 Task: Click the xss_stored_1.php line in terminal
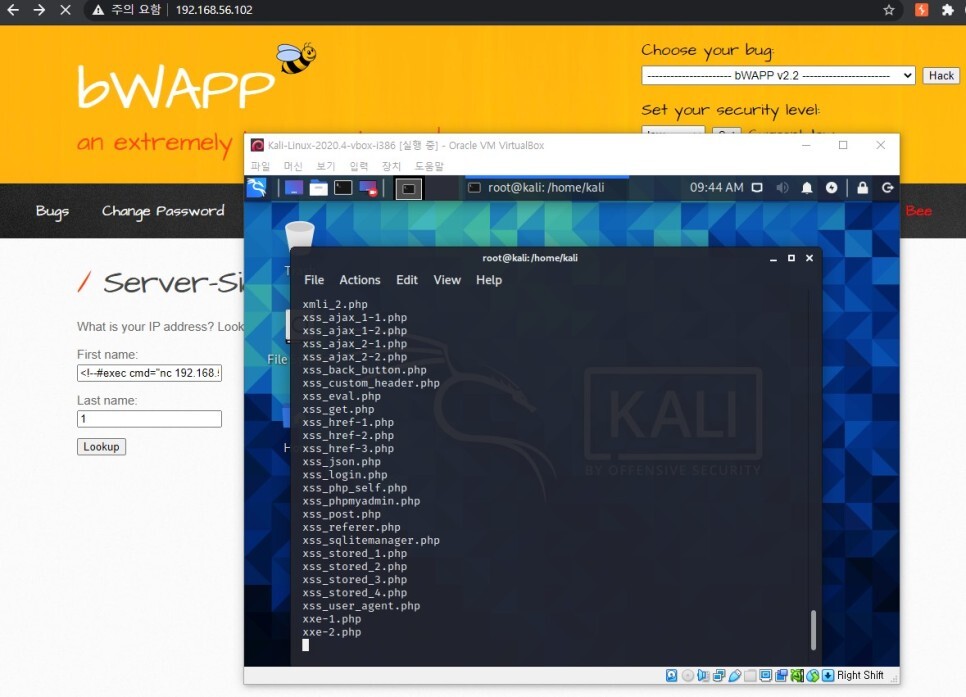(355, 553)
